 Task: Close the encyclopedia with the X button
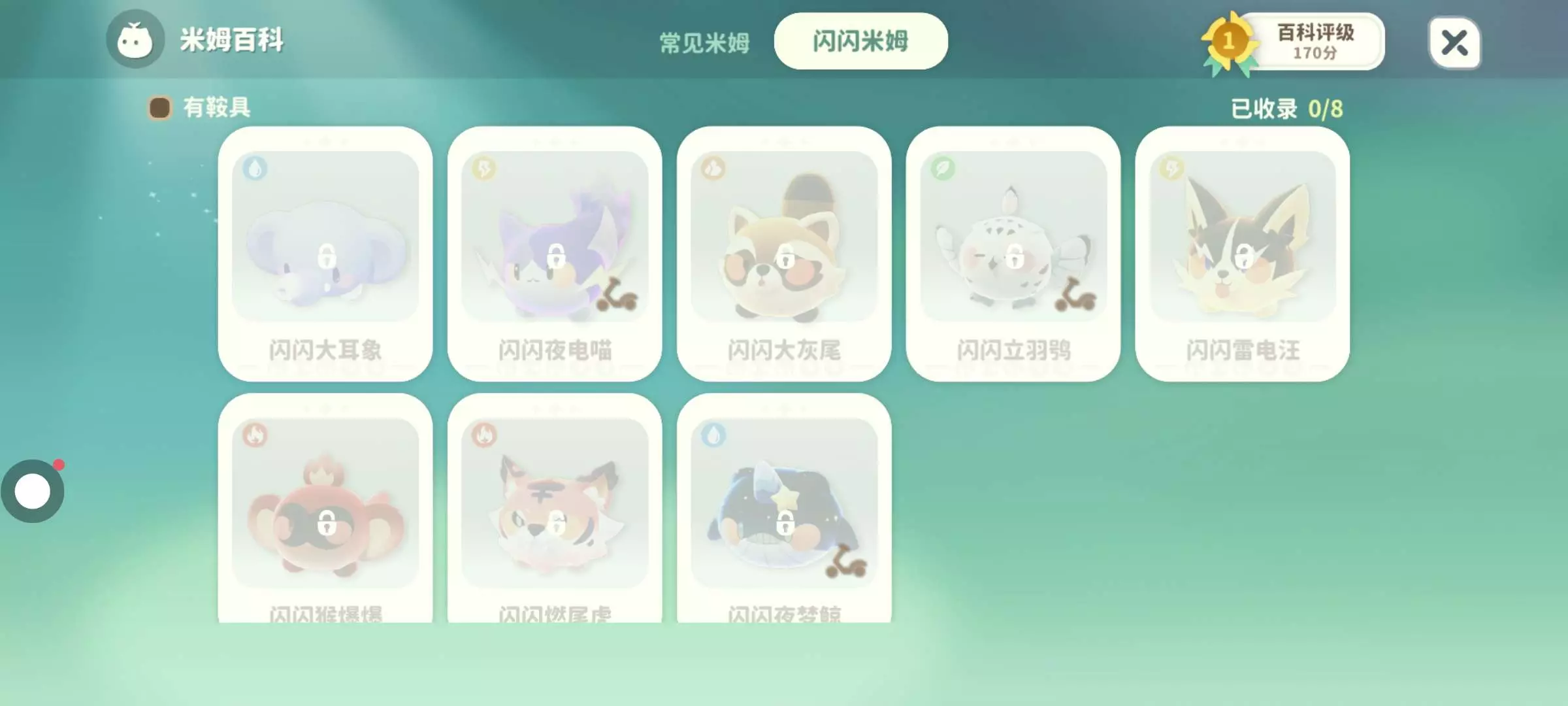pyautogui.click(x=1454, y=42)
